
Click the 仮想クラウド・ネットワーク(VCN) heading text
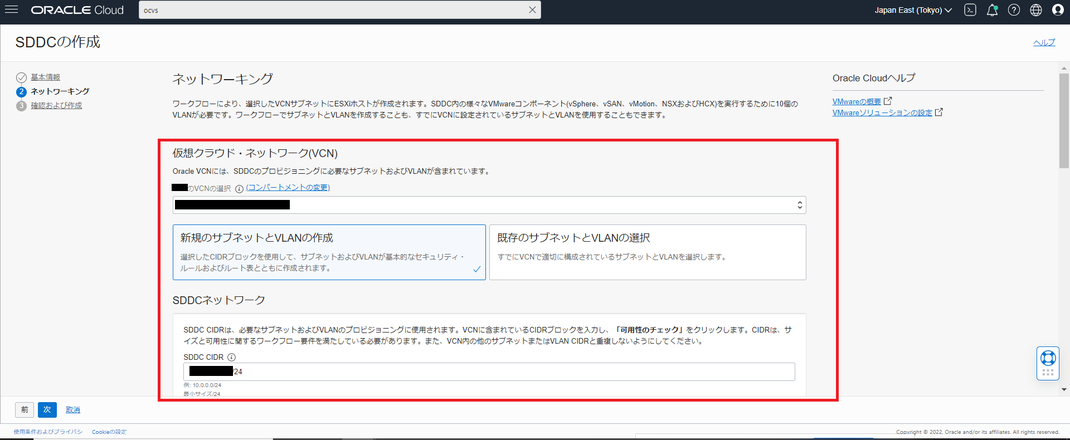(x=255, y=153)
